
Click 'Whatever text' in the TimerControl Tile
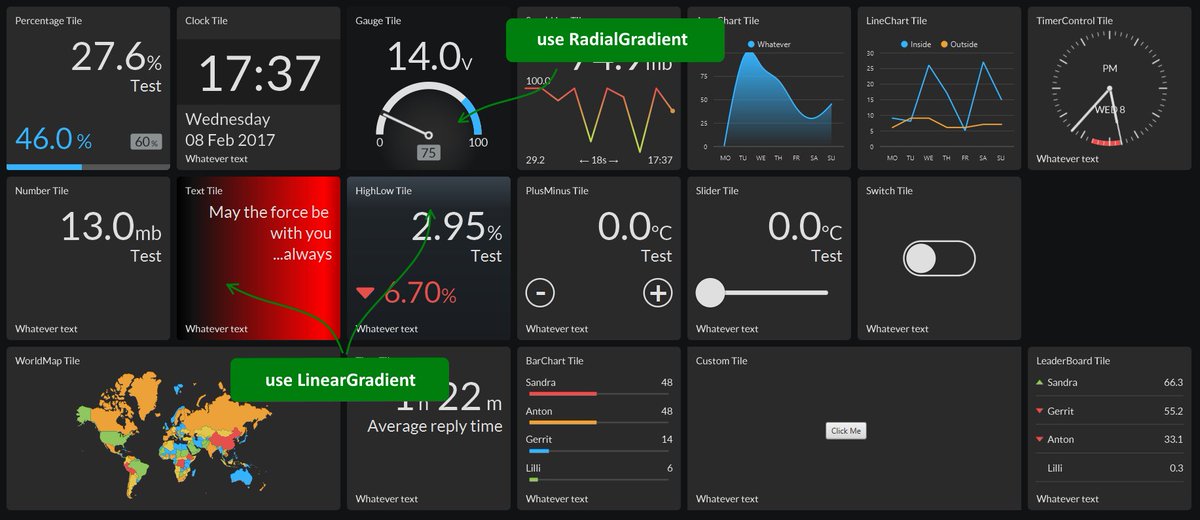(x=1068, y=159)
